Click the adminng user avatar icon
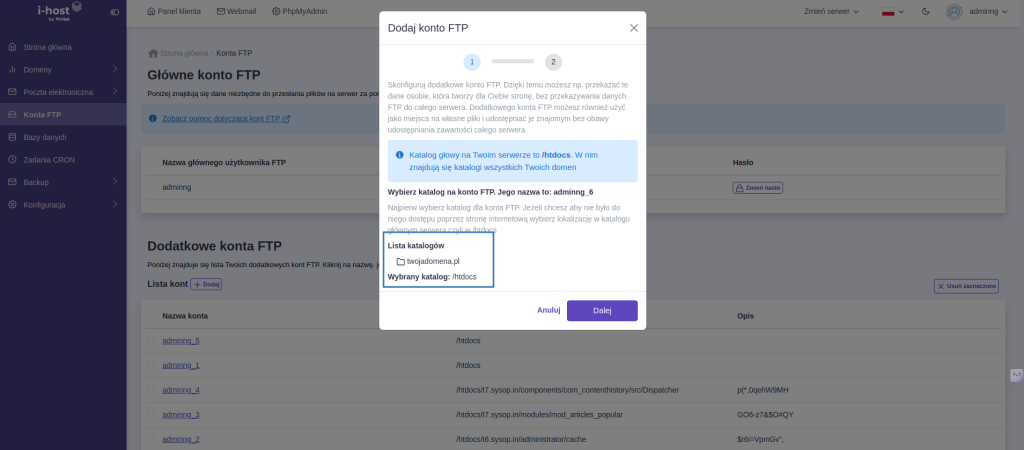 [x=954, y=12]
